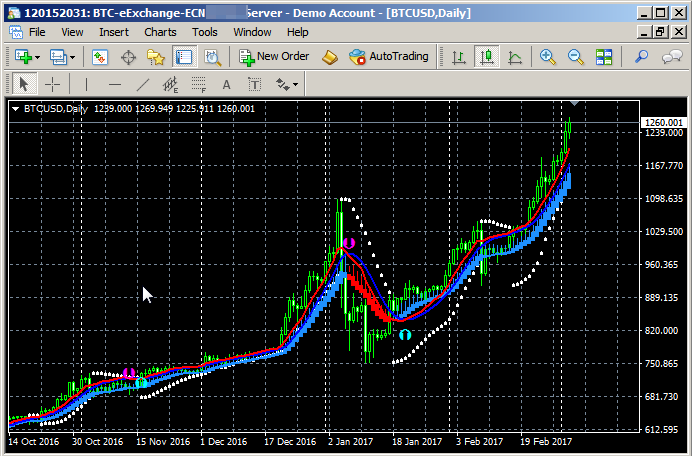Click the chart shift triangle marker
The width and height of the screenshot is (692, 456).
click(x=574, y=103)
